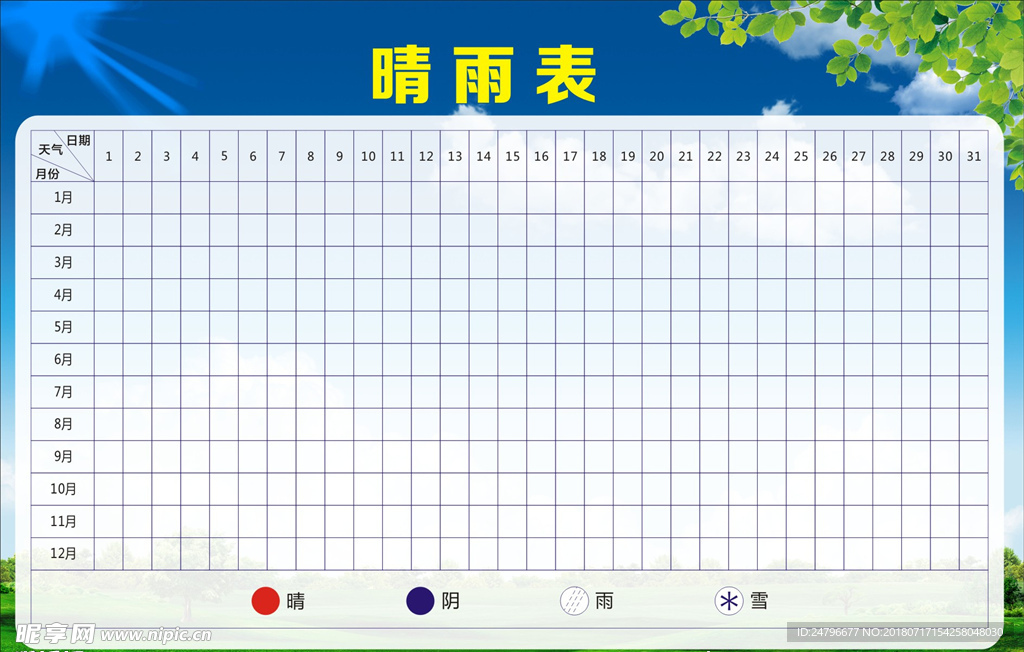This screenshot has height=652, width=1024.
Task: Click the 6月 row label
Action: [x=62, y=358]
